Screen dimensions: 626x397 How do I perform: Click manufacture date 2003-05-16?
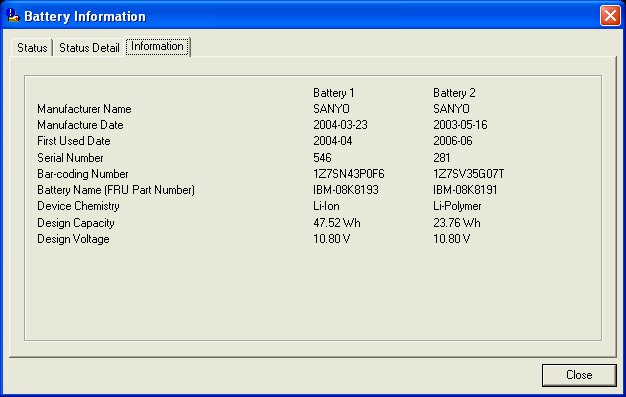(x=460, y=125)
